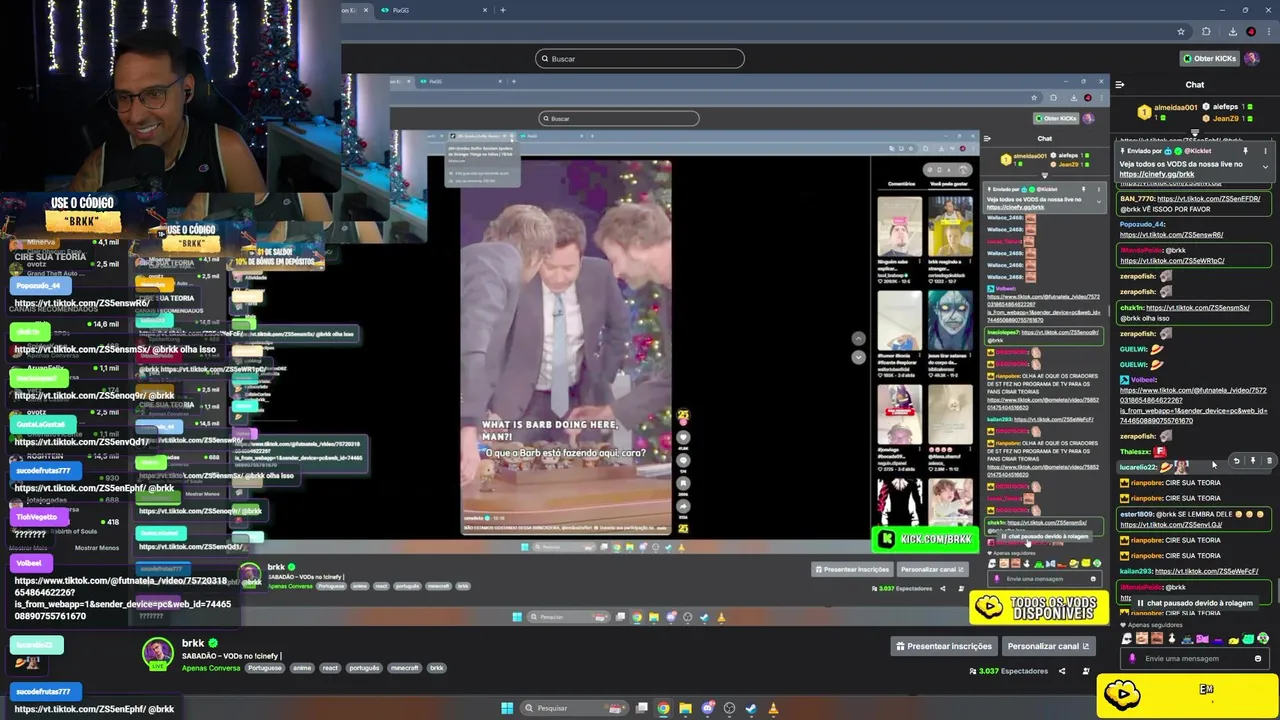Expand the gift leaderboard arrow under almeidaa001
This screenshot has width=1280, height=720.
(x=1195, y=132)
